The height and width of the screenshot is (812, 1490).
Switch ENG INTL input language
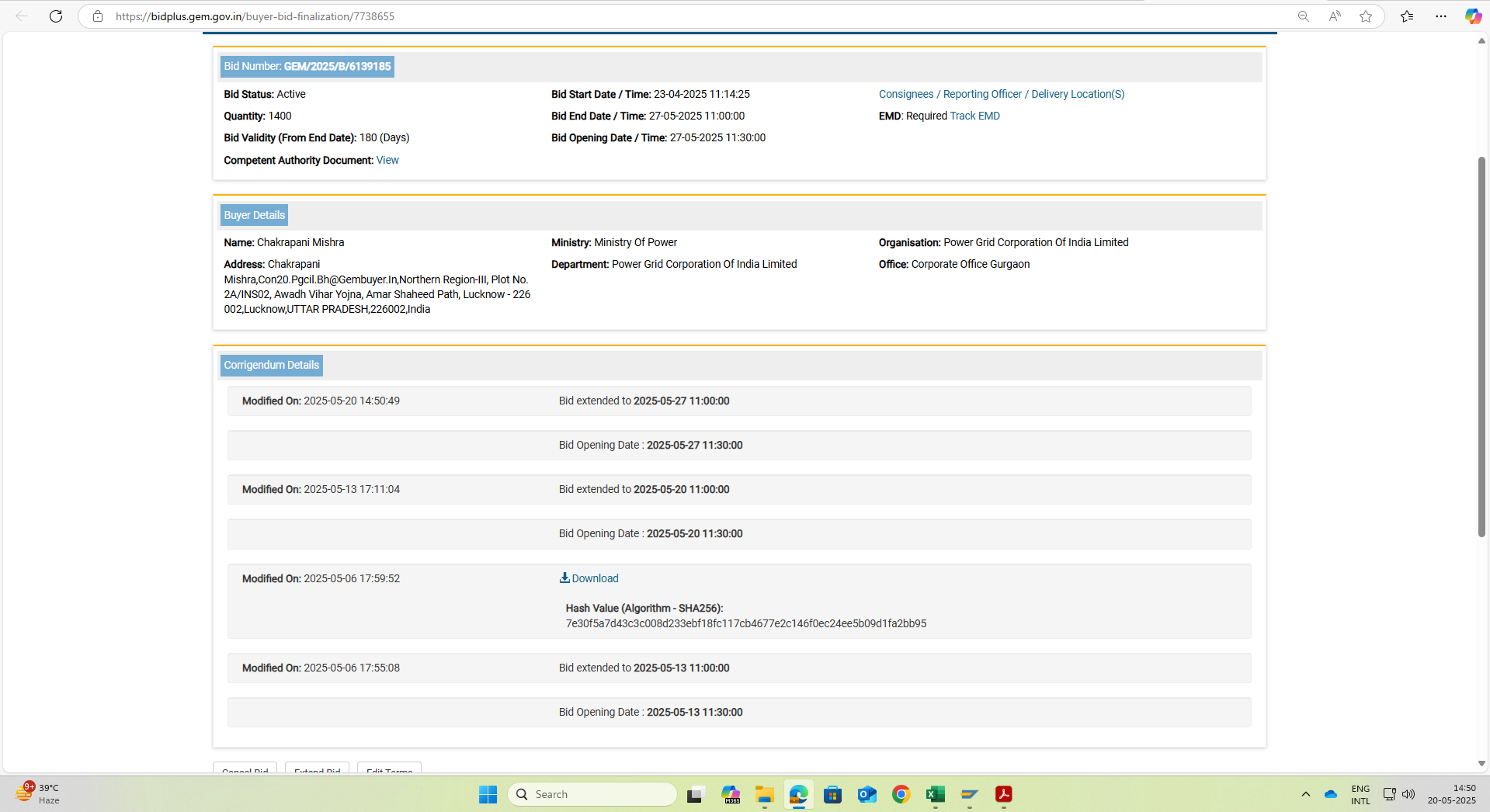(x=1360, y=794)
